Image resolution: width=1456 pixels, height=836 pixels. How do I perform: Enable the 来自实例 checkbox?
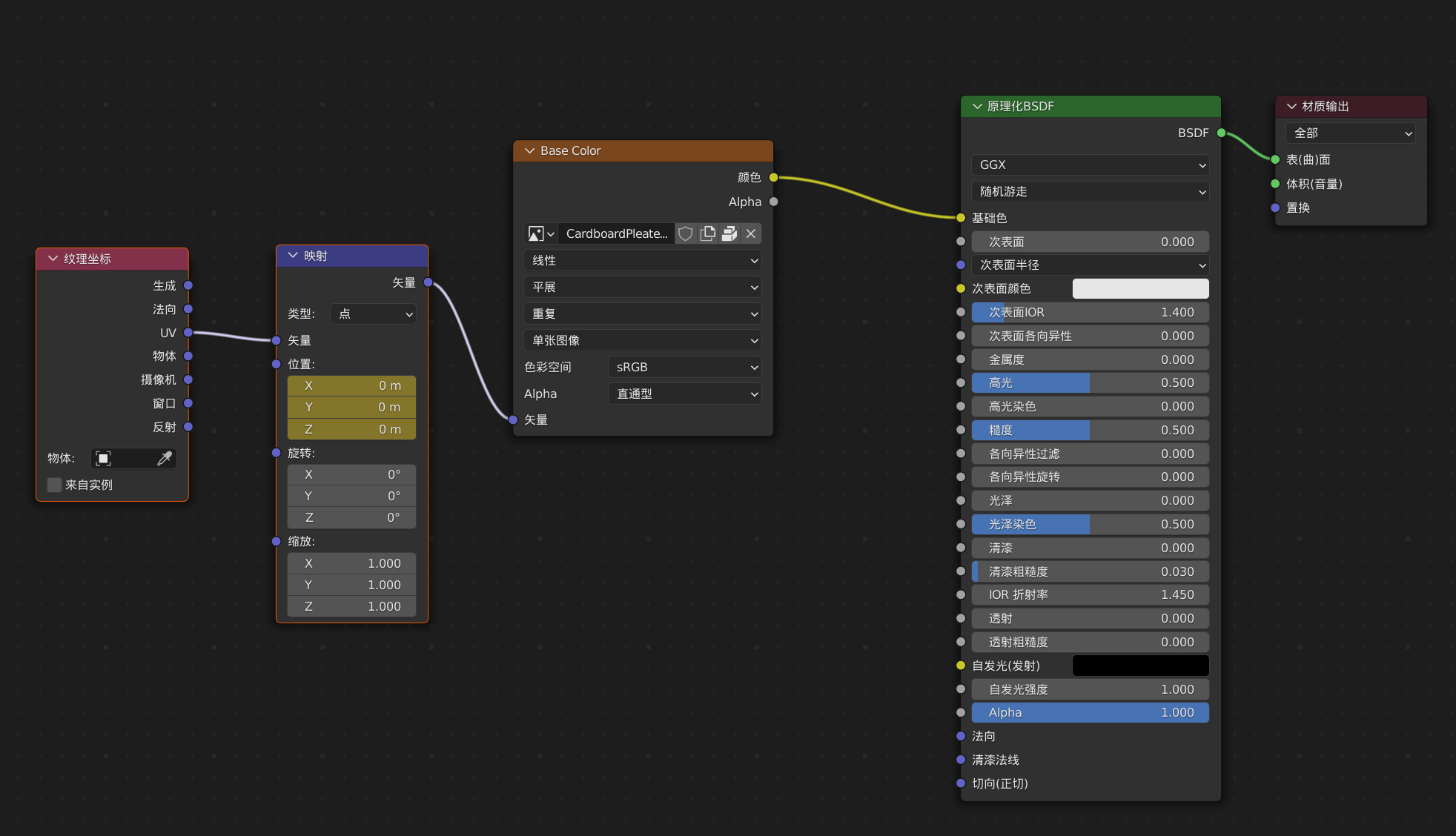click(54, 485)
